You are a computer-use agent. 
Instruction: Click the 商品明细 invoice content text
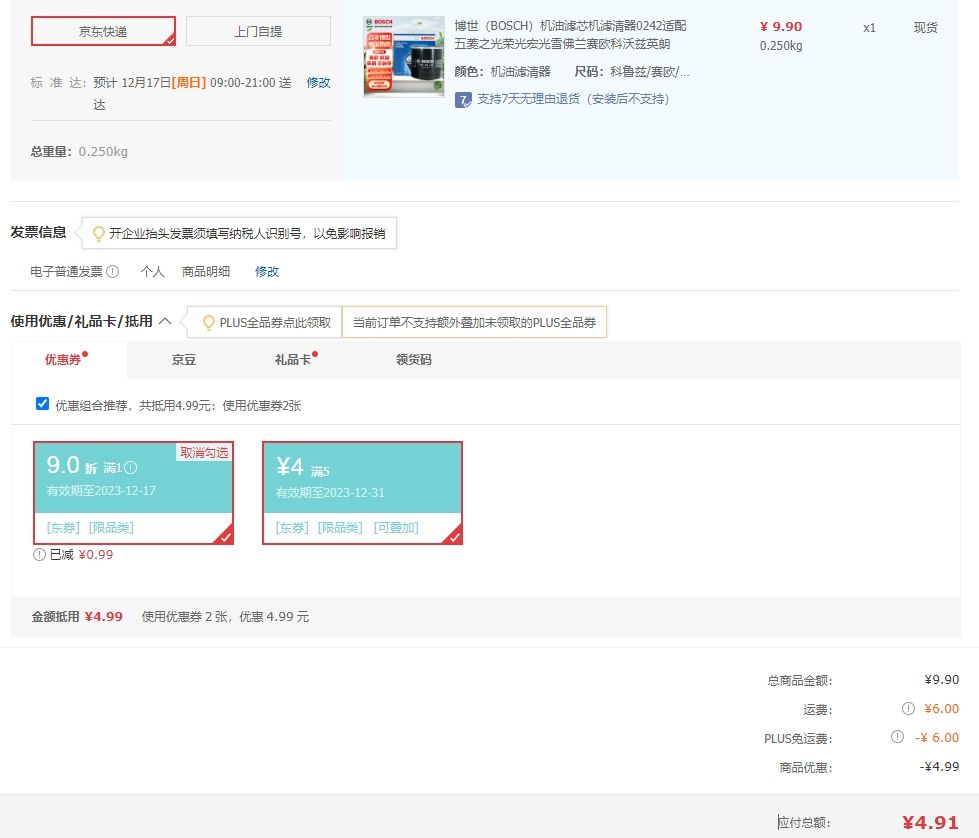(206, 272)
